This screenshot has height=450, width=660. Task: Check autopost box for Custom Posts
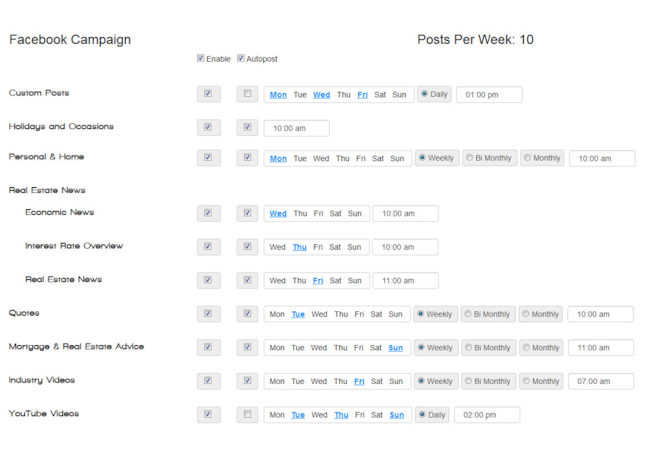(248, 93)
